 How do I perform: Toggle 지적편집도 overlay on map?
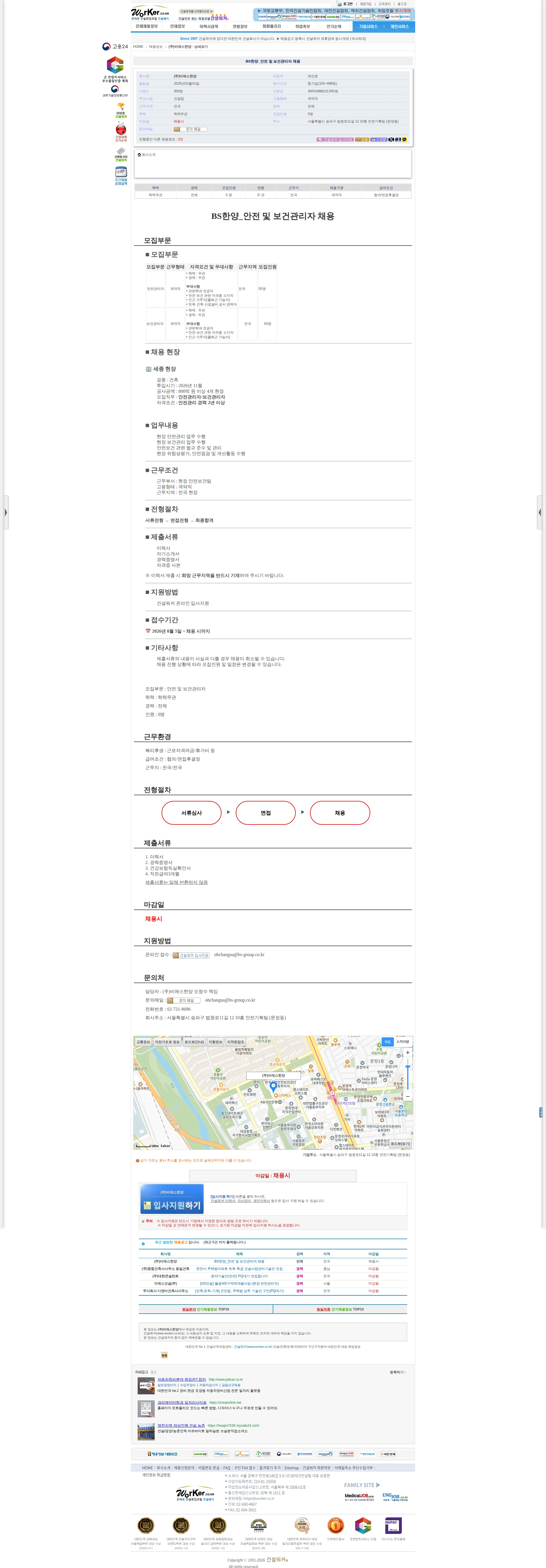[x=236, y=1042]
